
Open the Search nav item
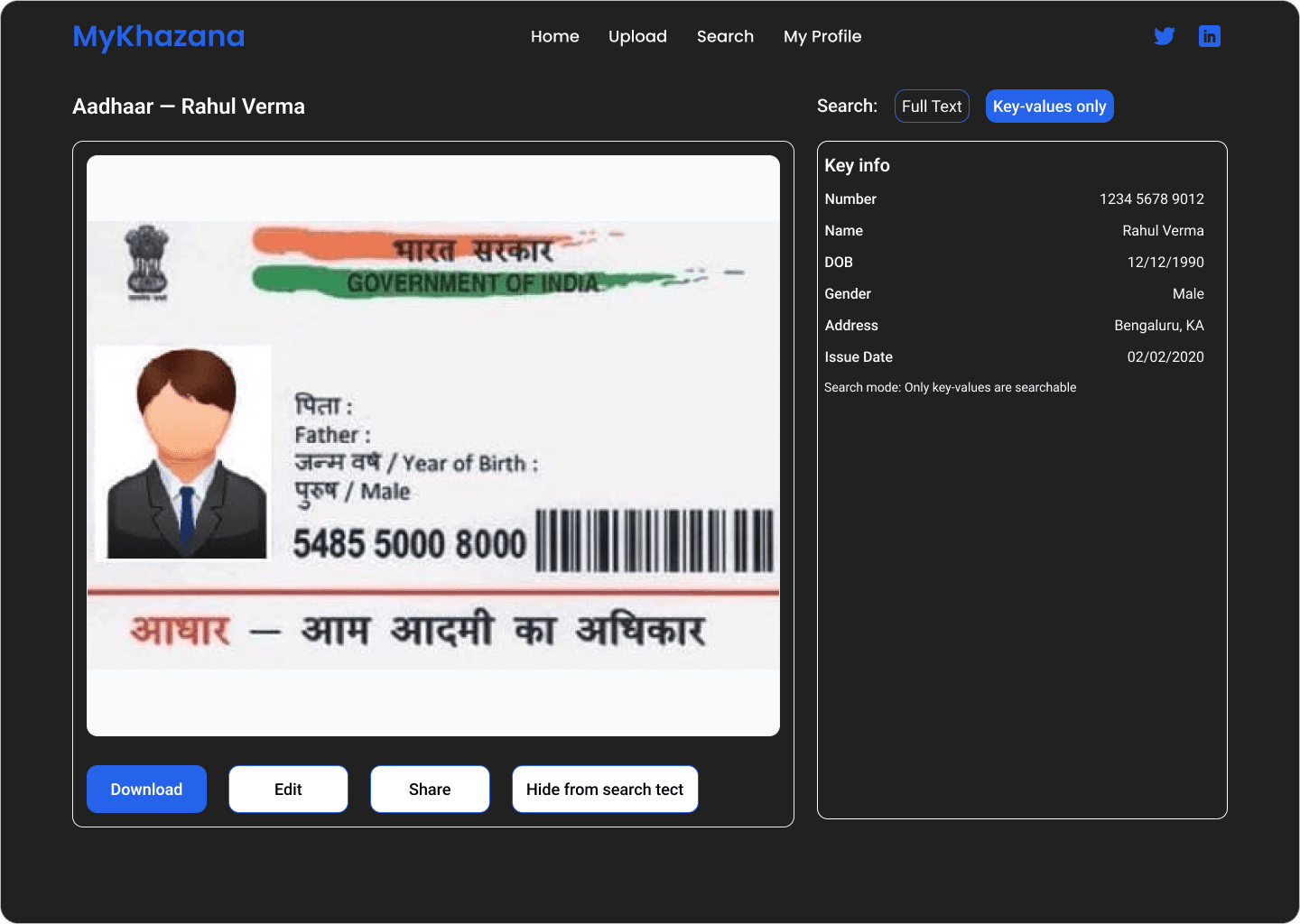coord(725,36)
